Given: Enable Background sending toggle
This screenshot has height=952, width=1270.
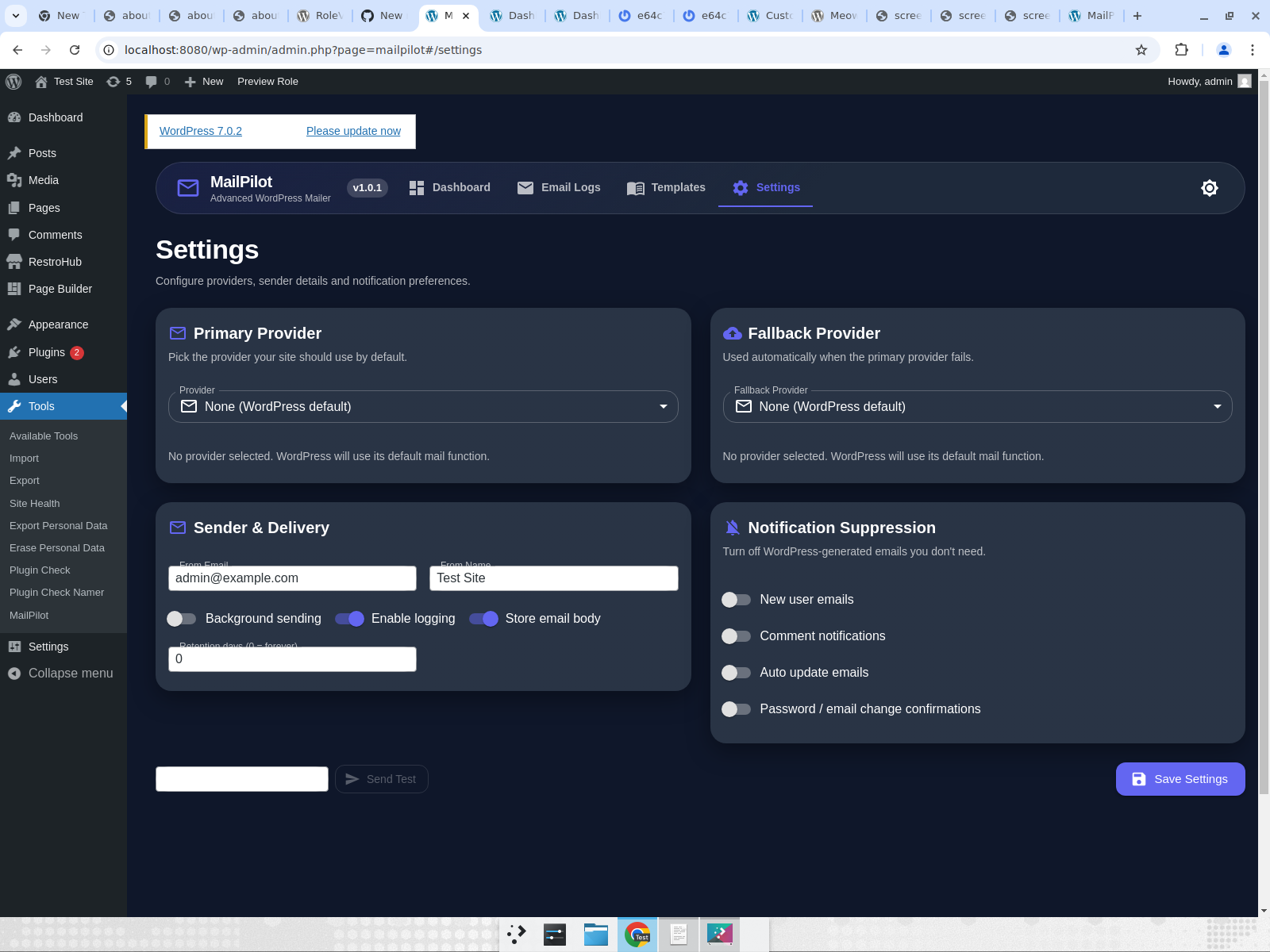Looking at the screenshot, I should 182,619.
